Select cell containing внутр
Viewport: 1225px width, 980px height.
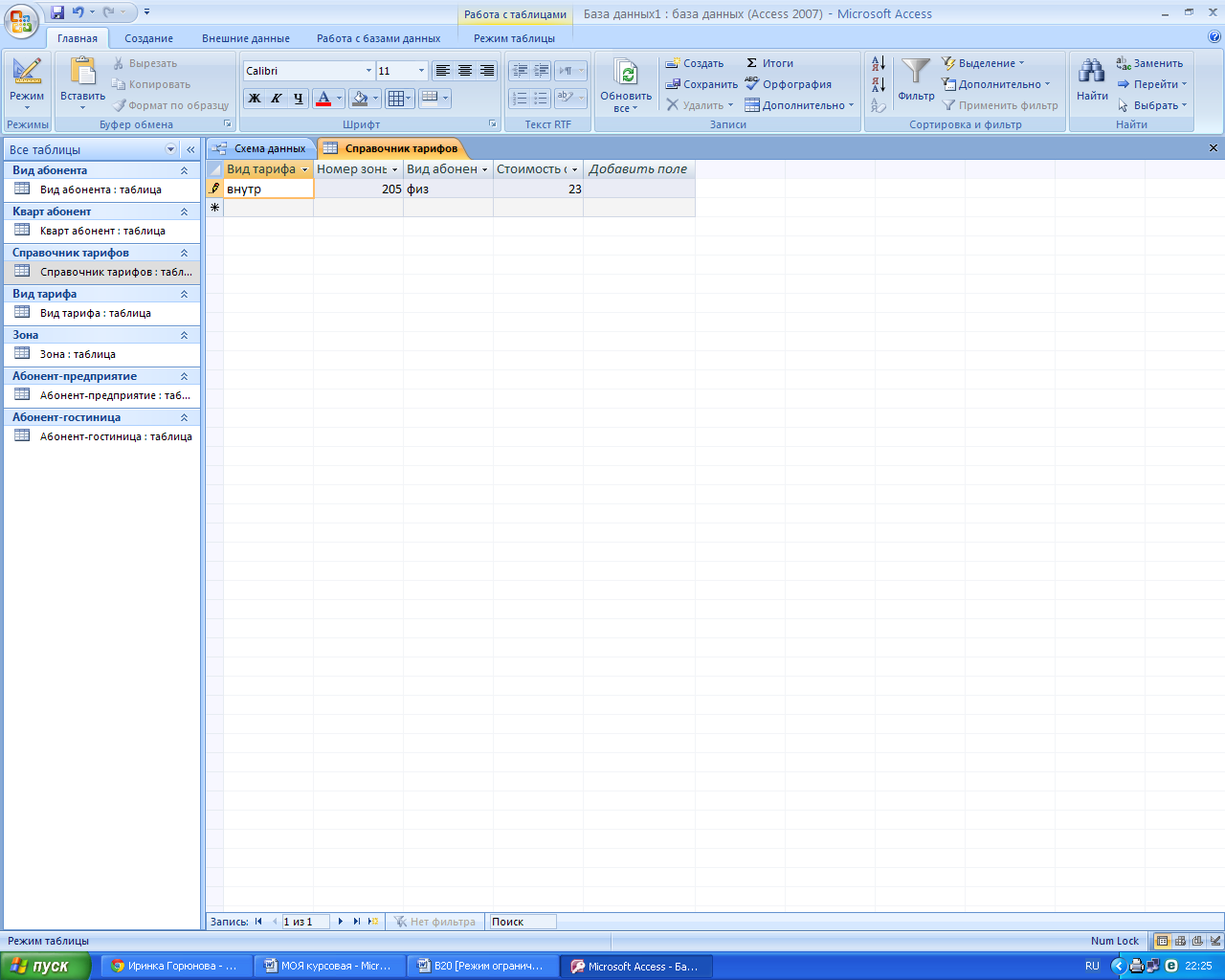coord(268,189)
